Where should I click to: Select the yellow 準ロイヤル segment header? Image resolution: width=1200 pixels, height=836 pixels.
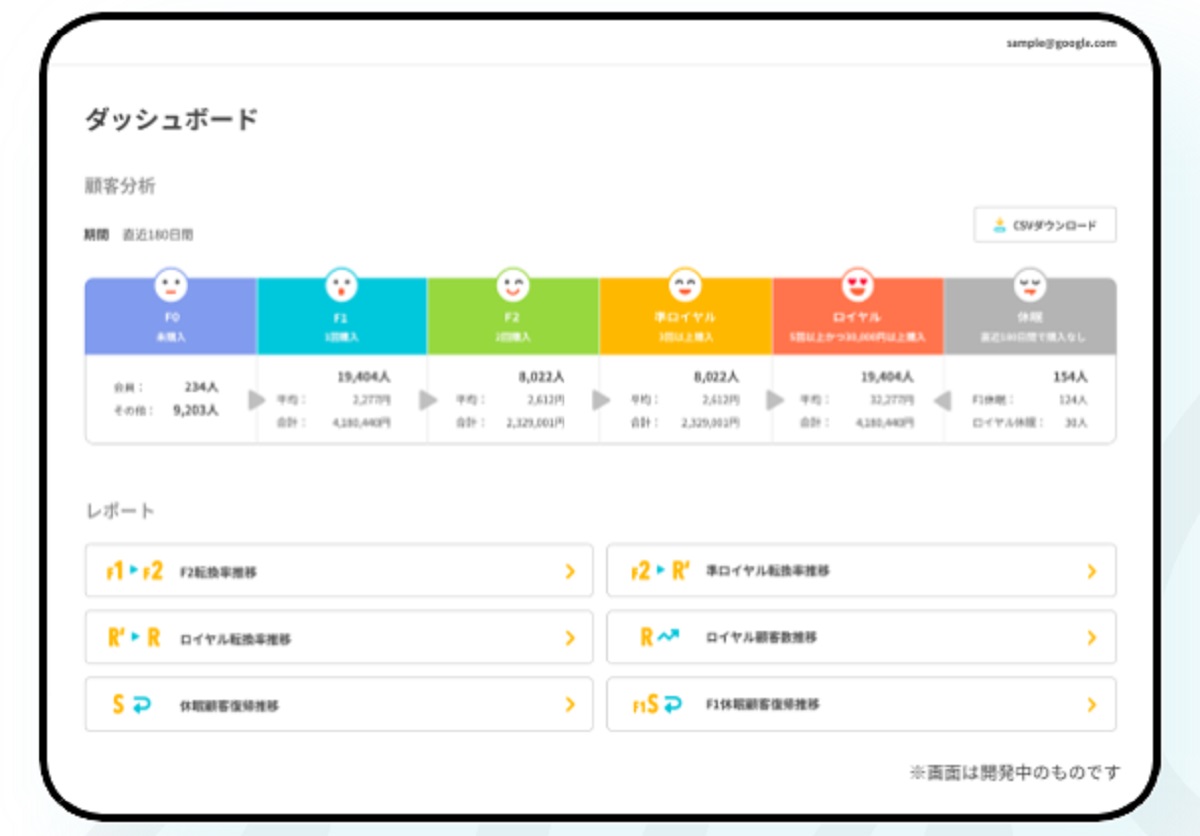point(686,316)
